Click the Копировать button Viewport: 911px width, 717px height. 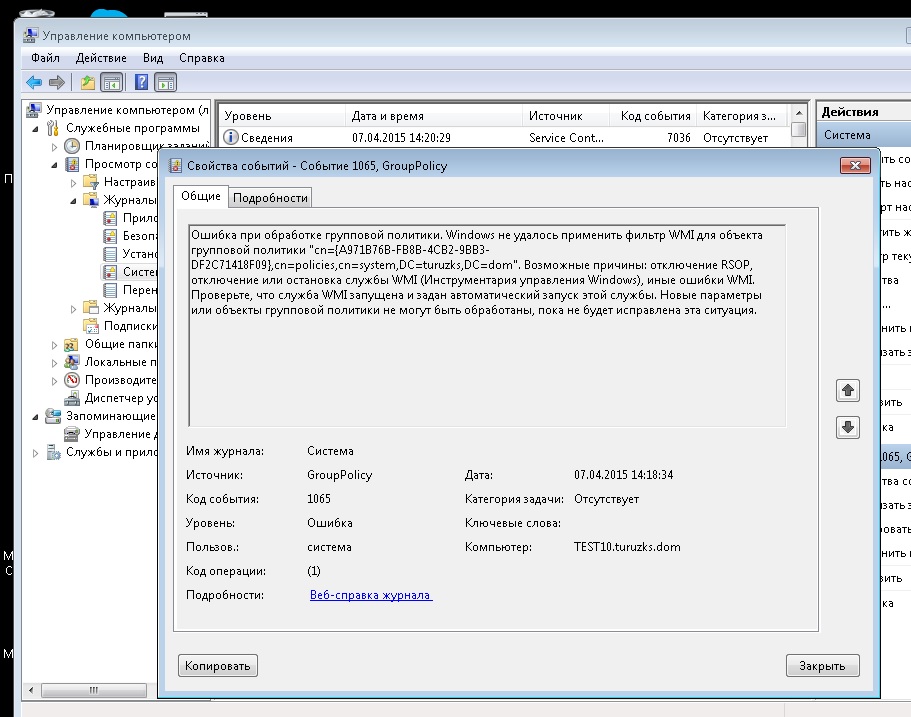[218, 666]
